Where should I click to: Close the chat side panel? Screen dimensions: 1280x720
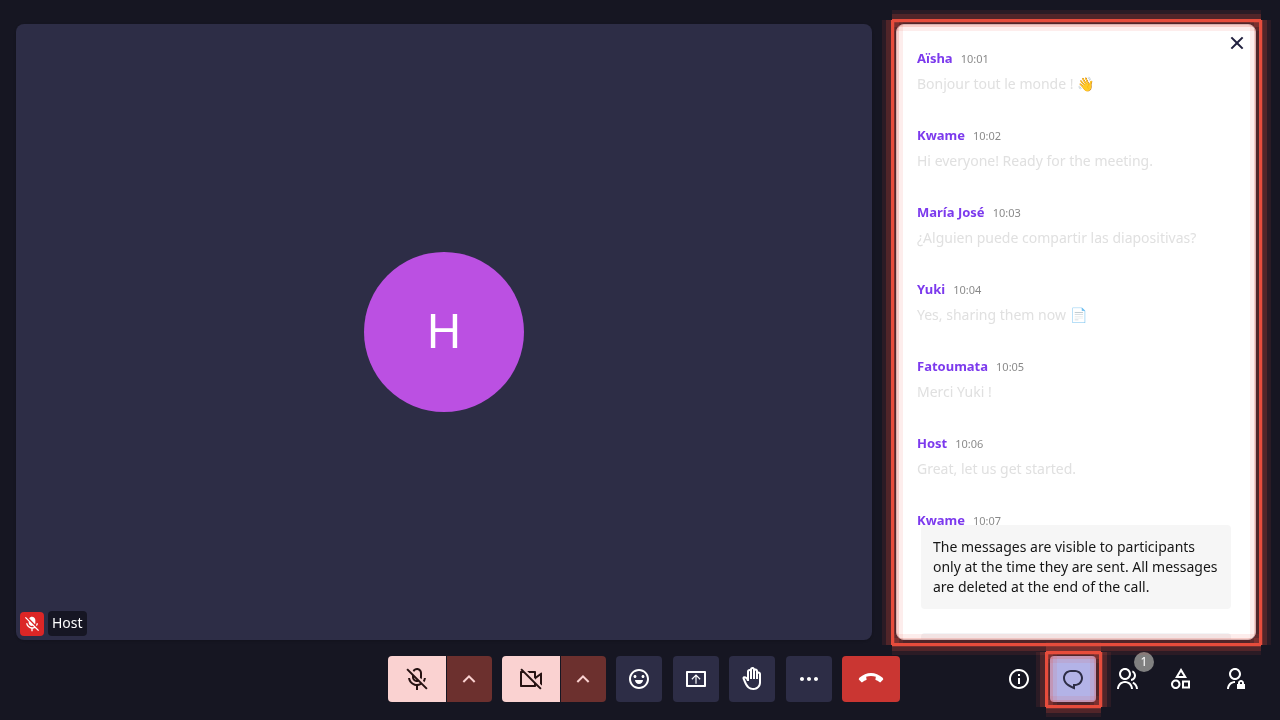(x=1237, y=43)
